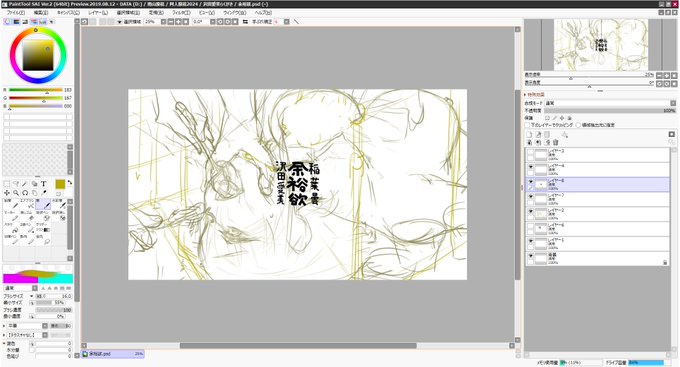Delete the selected layer with trash icon
The height and width of the screenshot is (367, 680).
[x=556, y=142]
